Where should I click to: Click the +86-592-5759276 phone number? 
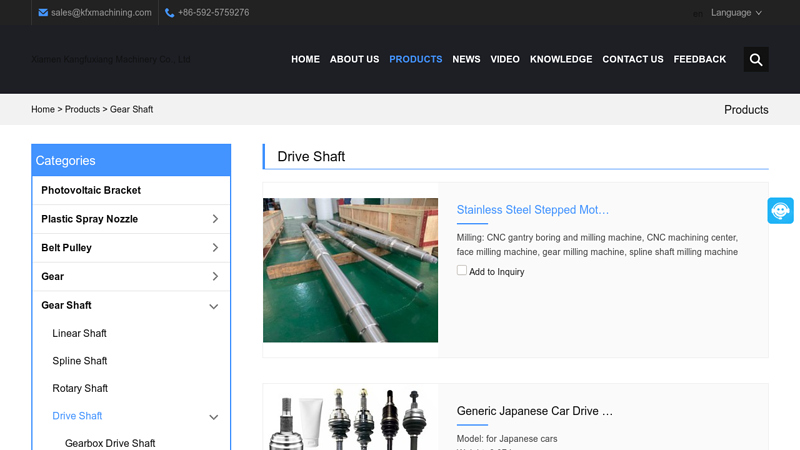pyautogui.click(x=213, y=13)
